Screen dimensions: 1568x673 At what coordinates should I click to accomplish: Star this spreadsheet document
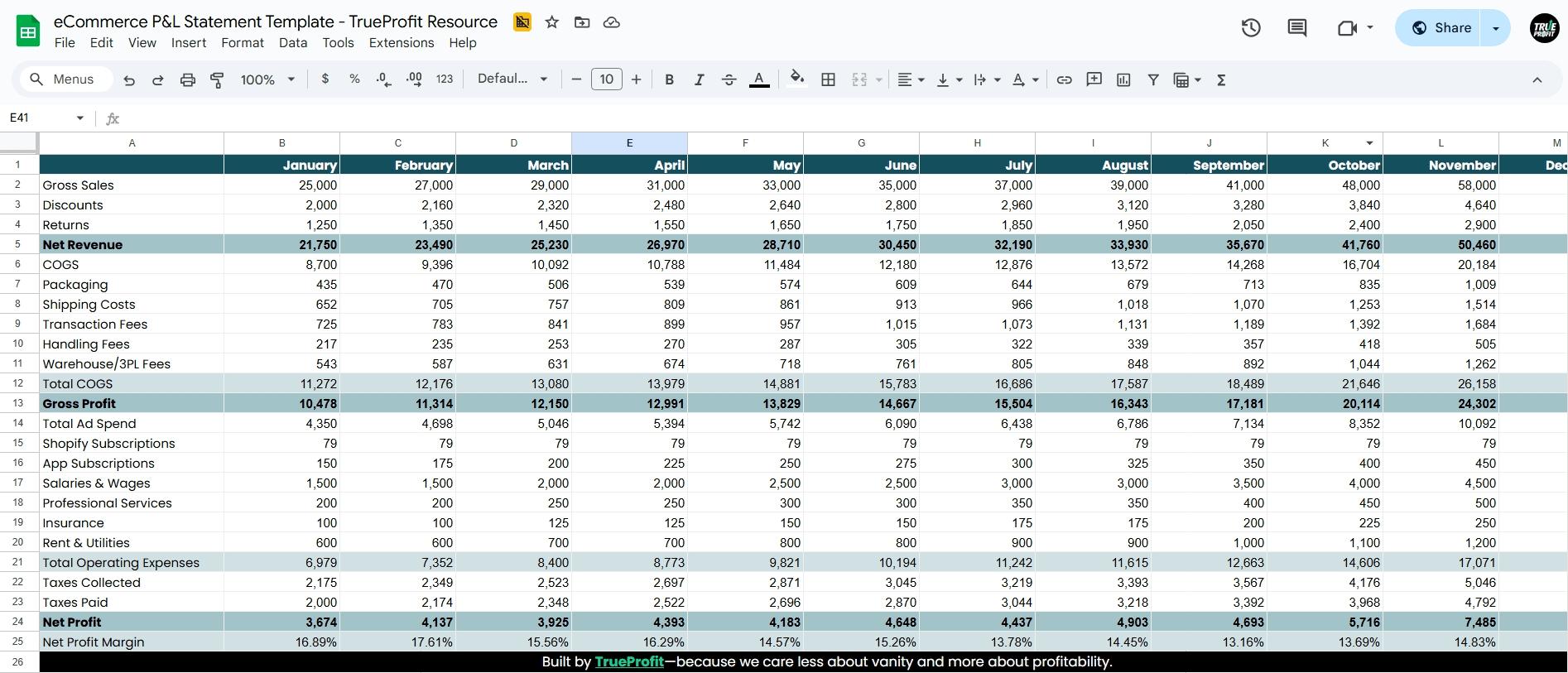click(552, 22)
